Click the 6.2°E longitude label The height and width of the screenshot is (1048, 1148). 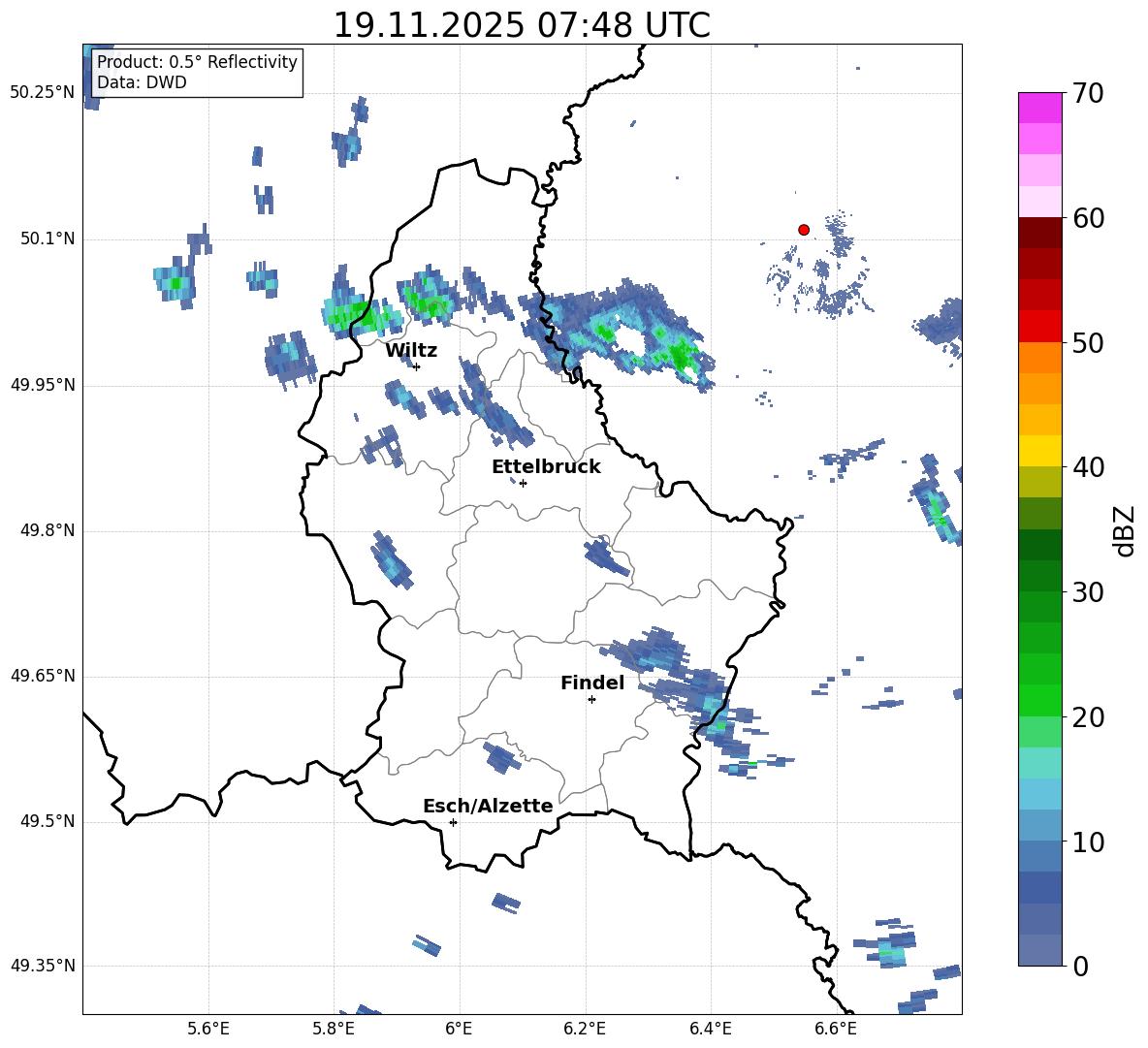[585, 1029]
